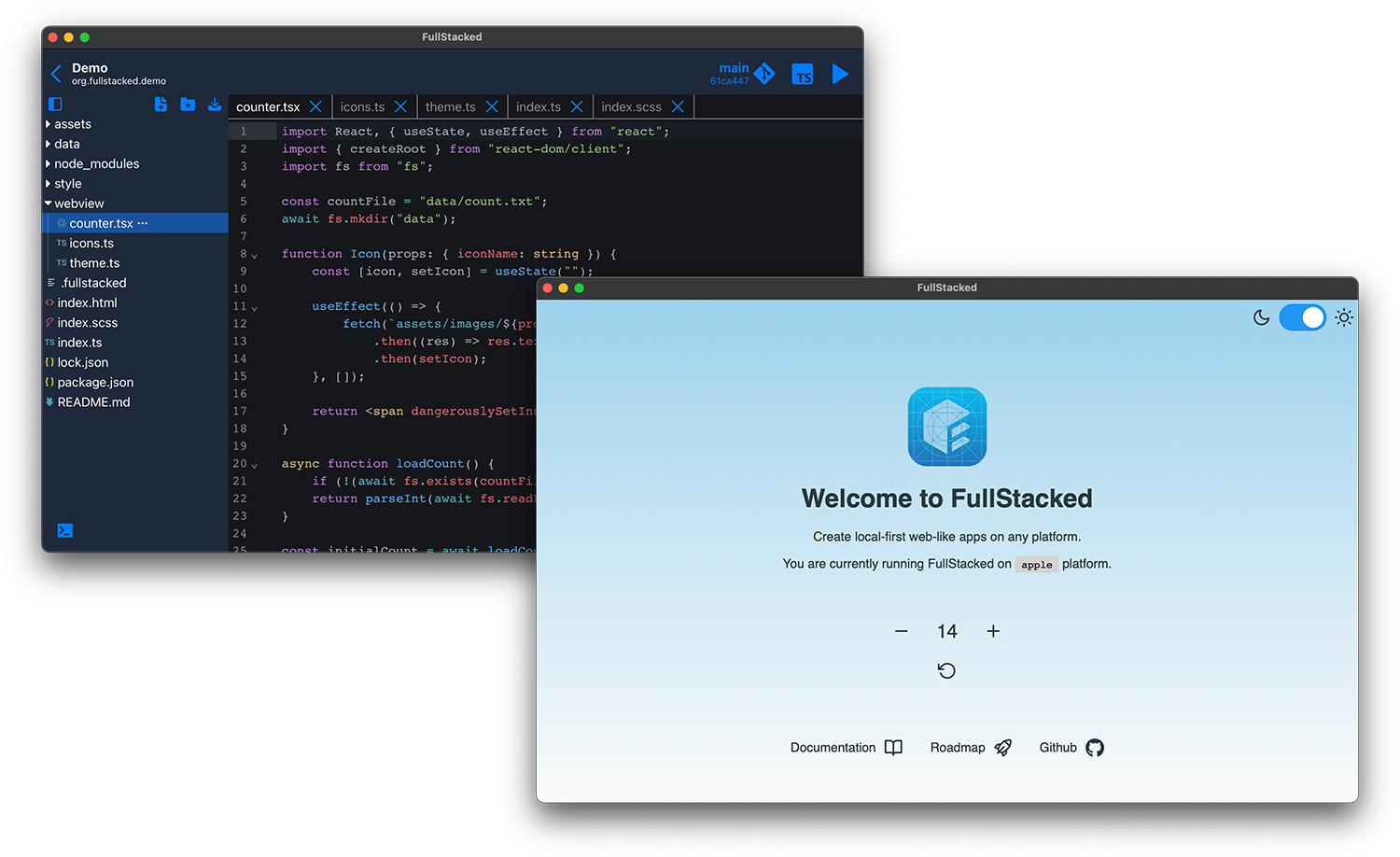Open the options dots on counter.tsx row
The image size is (1400, 857).
tap(143, 223)
